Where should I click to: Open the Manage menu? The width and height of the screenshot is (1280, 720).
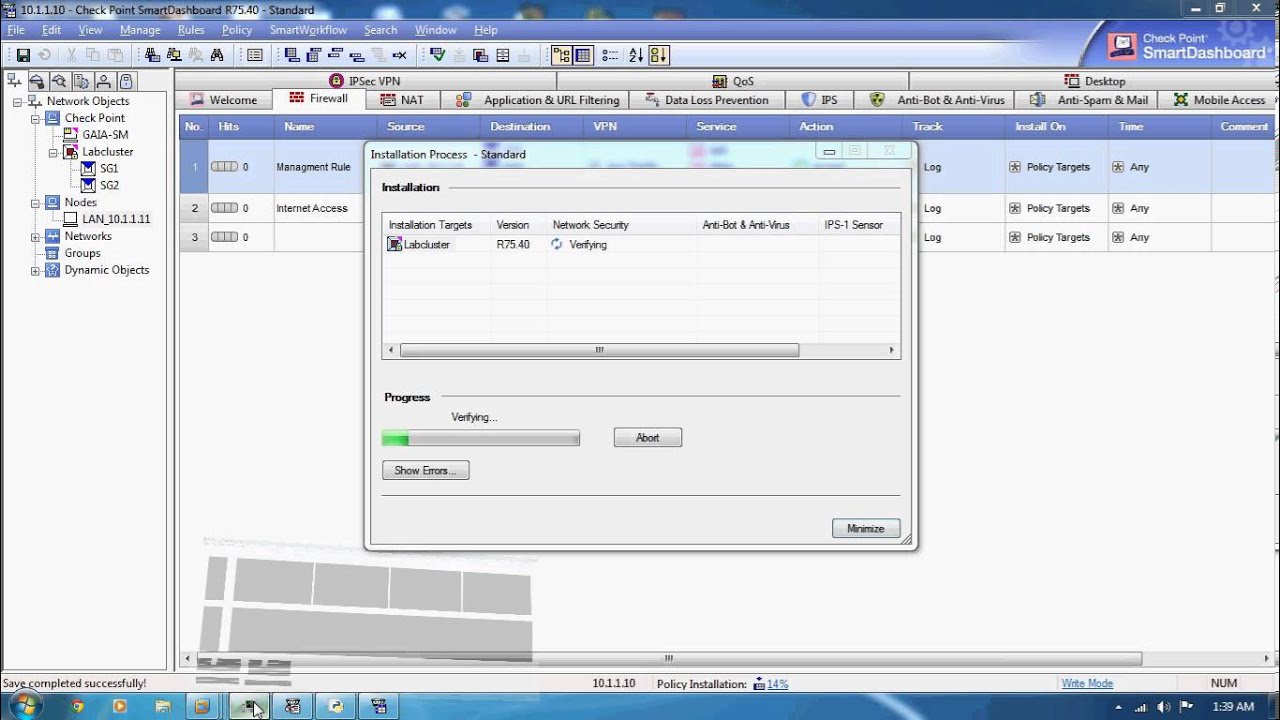140,30
